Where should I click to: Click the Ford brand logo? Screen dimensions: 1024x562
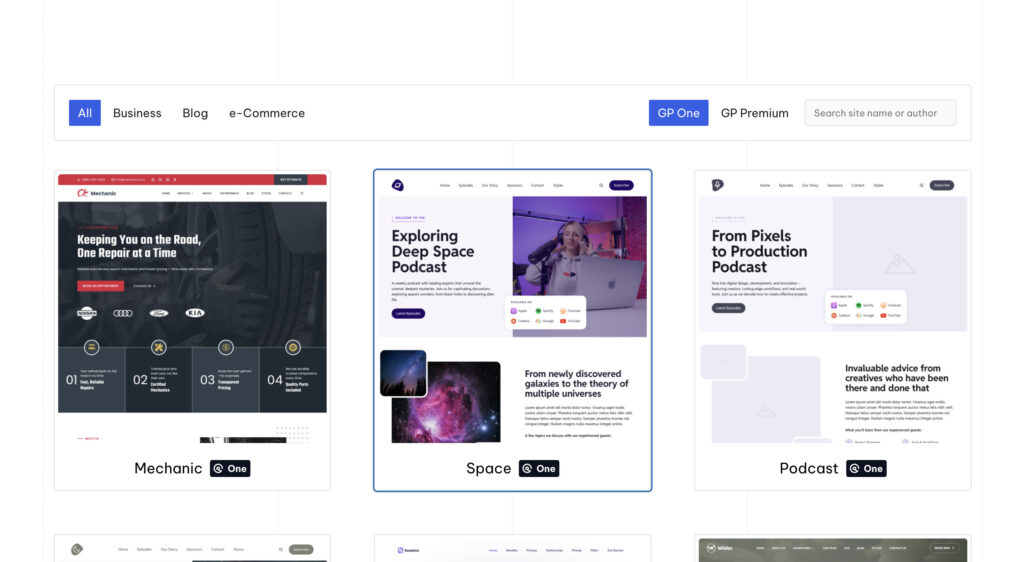click(159, 313)
